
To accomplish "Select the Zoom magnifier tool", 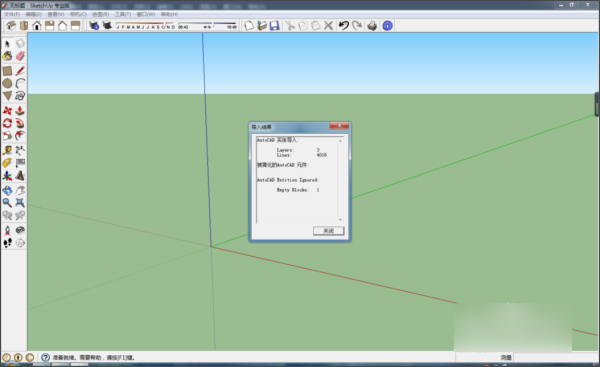I will point(7,202).
